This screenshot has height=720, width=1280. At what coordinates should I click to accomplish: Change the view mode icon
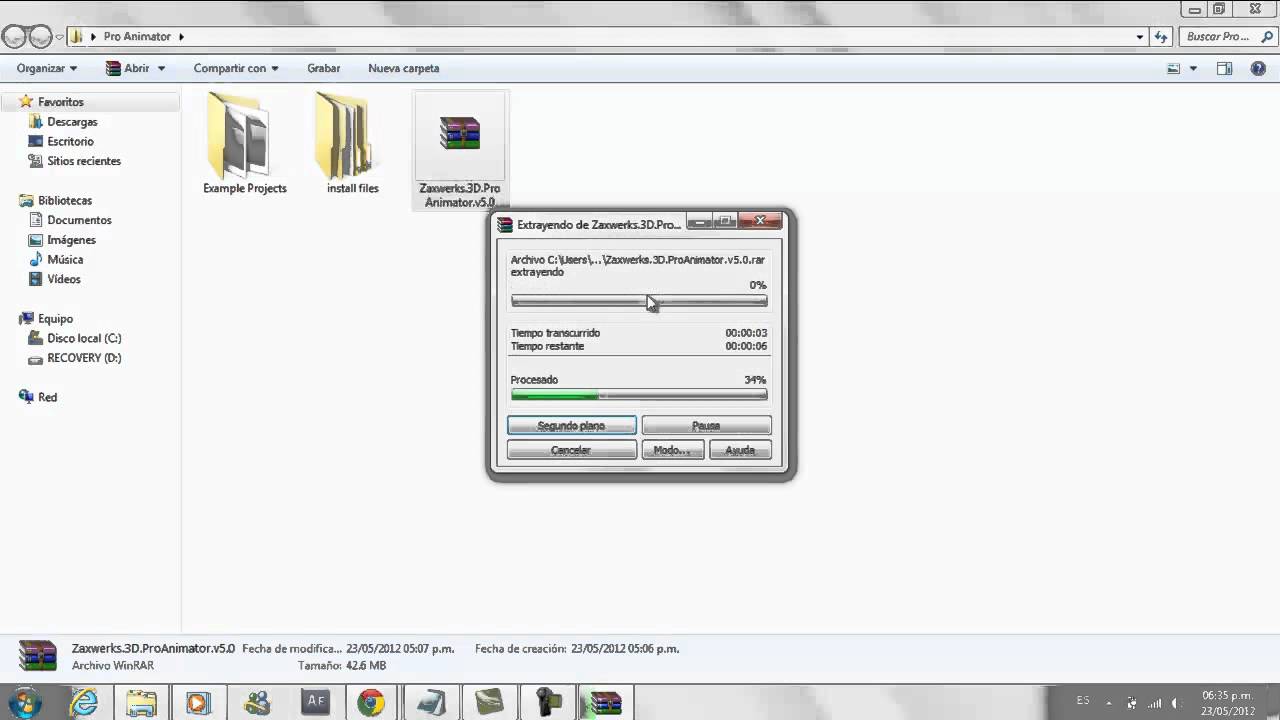[x=1174, y=69]
